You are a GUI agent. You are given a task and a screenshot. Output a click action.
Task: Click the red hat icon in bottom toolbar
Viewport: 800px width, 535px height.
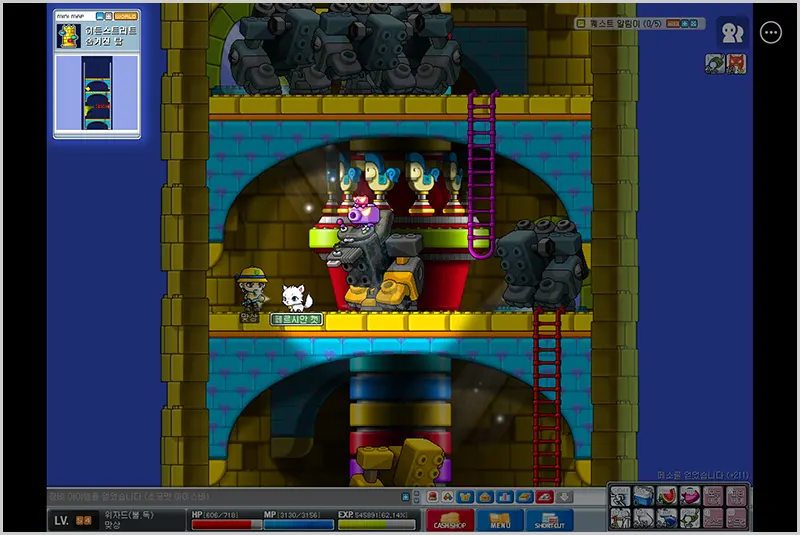432,497
